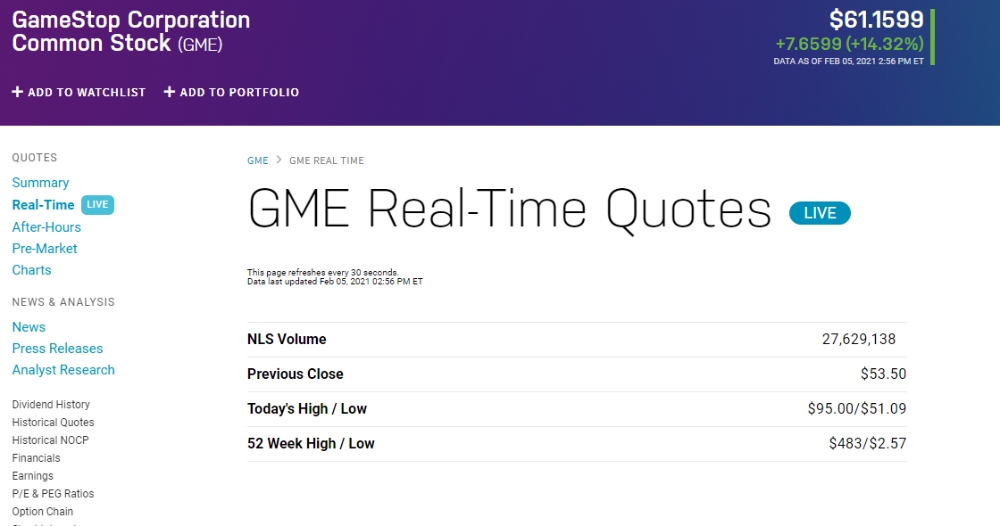Click the Previous Close row label
This screenshot has height=526, width=1000.
point(295,374)
